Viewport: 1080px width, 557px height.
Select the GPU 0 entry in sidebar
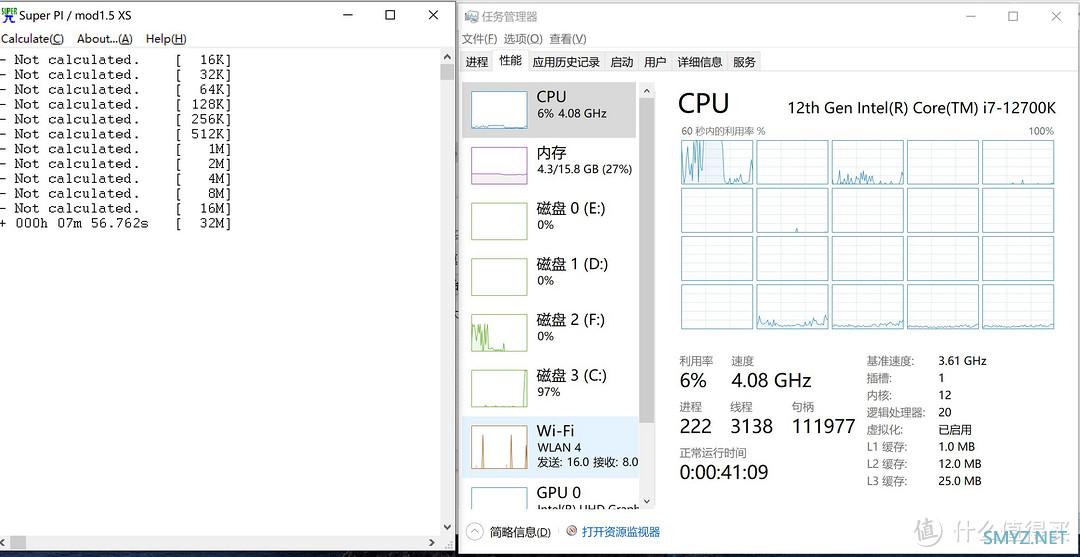[x=549, y=496]
